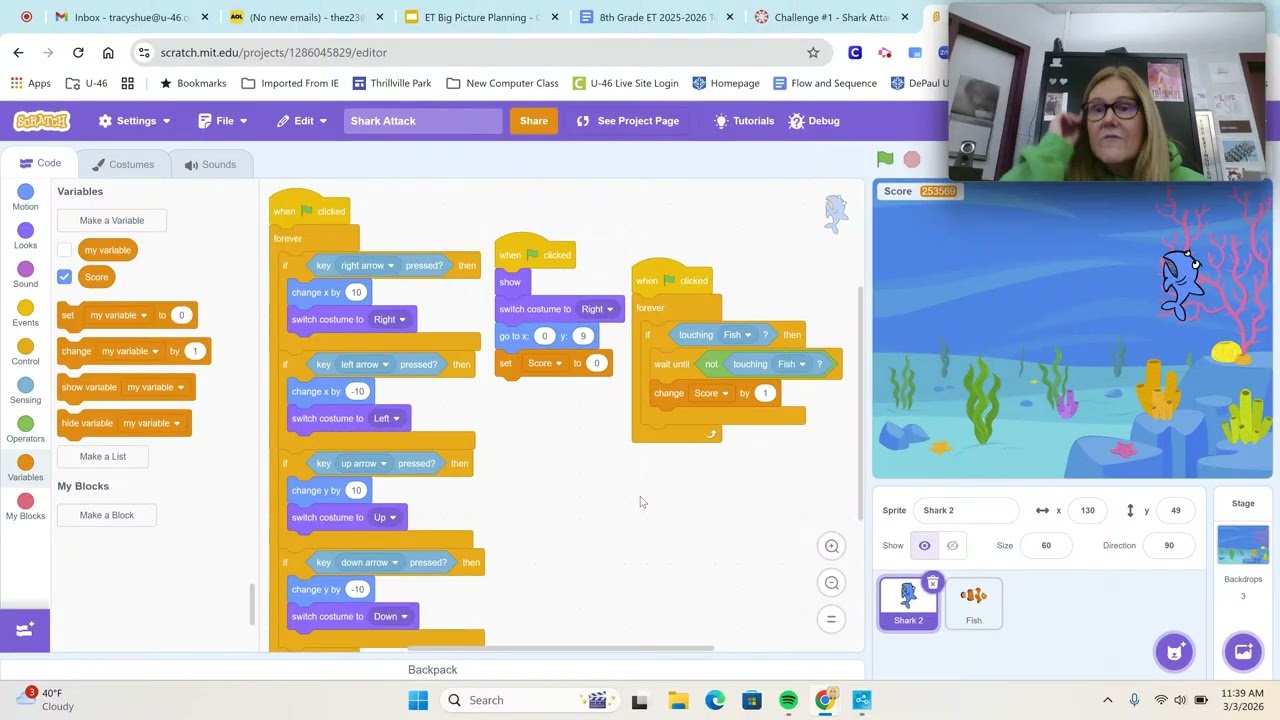Open variable dropdown in set block
Screen dimensions: 1280x720
click(x=118, y=315)
